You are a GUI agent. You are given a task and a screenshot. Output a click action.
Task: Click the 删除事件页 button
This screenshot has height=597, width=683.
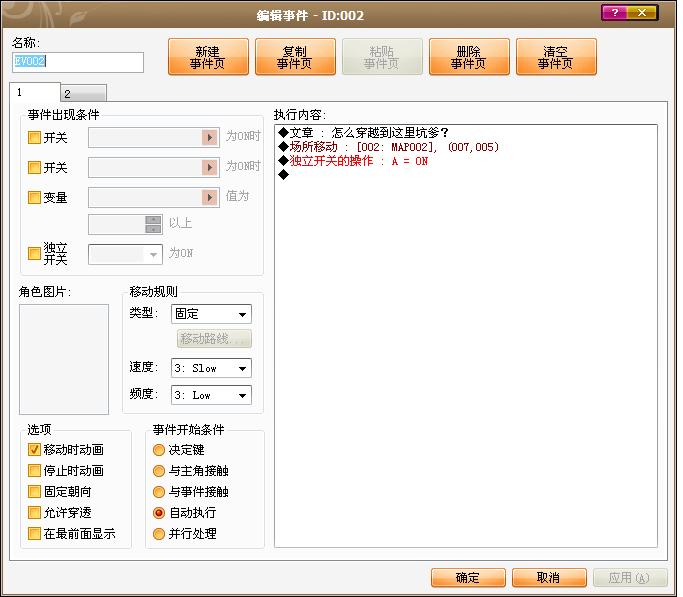coord(469,57)
